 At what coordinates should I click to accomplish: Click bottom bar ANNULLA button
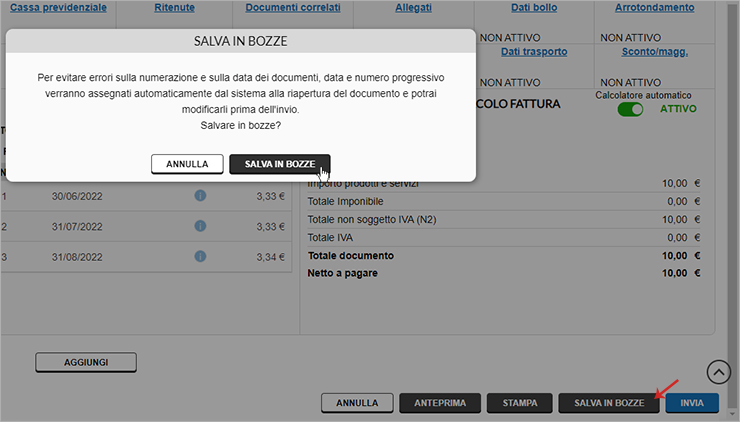tap(357, 403)
